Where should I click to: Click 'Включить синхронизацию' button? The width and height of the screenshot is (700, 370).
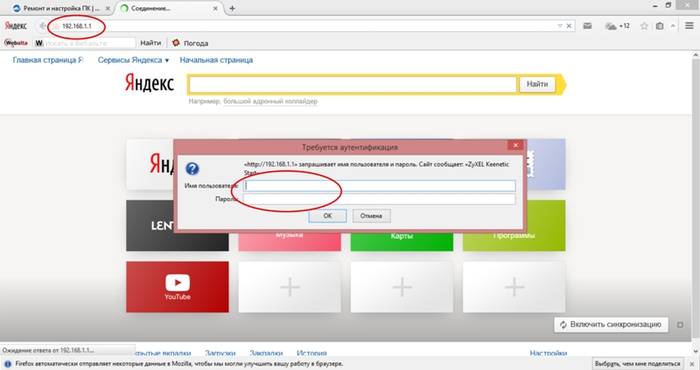click(x=611, y=324)
